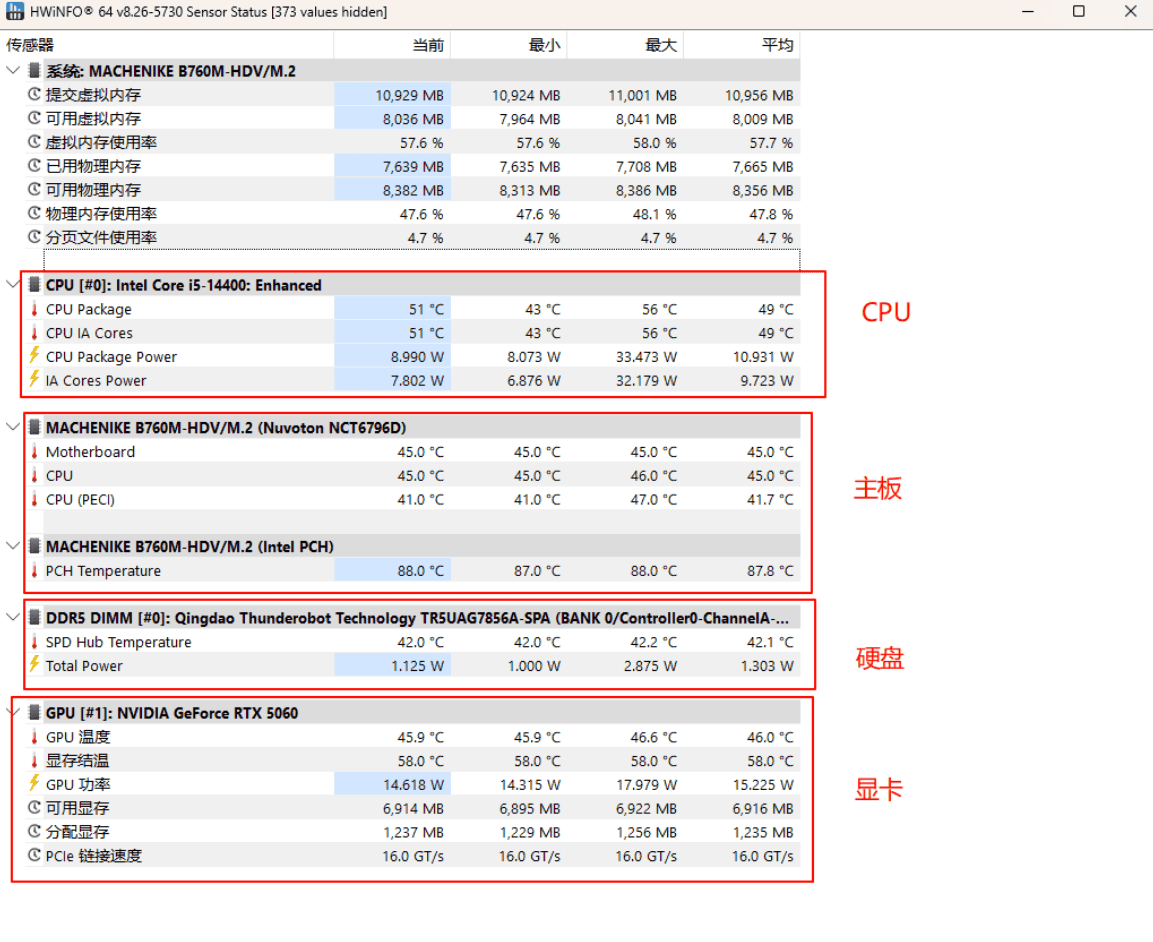Click the PCH Temperature row label
The image size is (1153, 942).
(103, 571)
